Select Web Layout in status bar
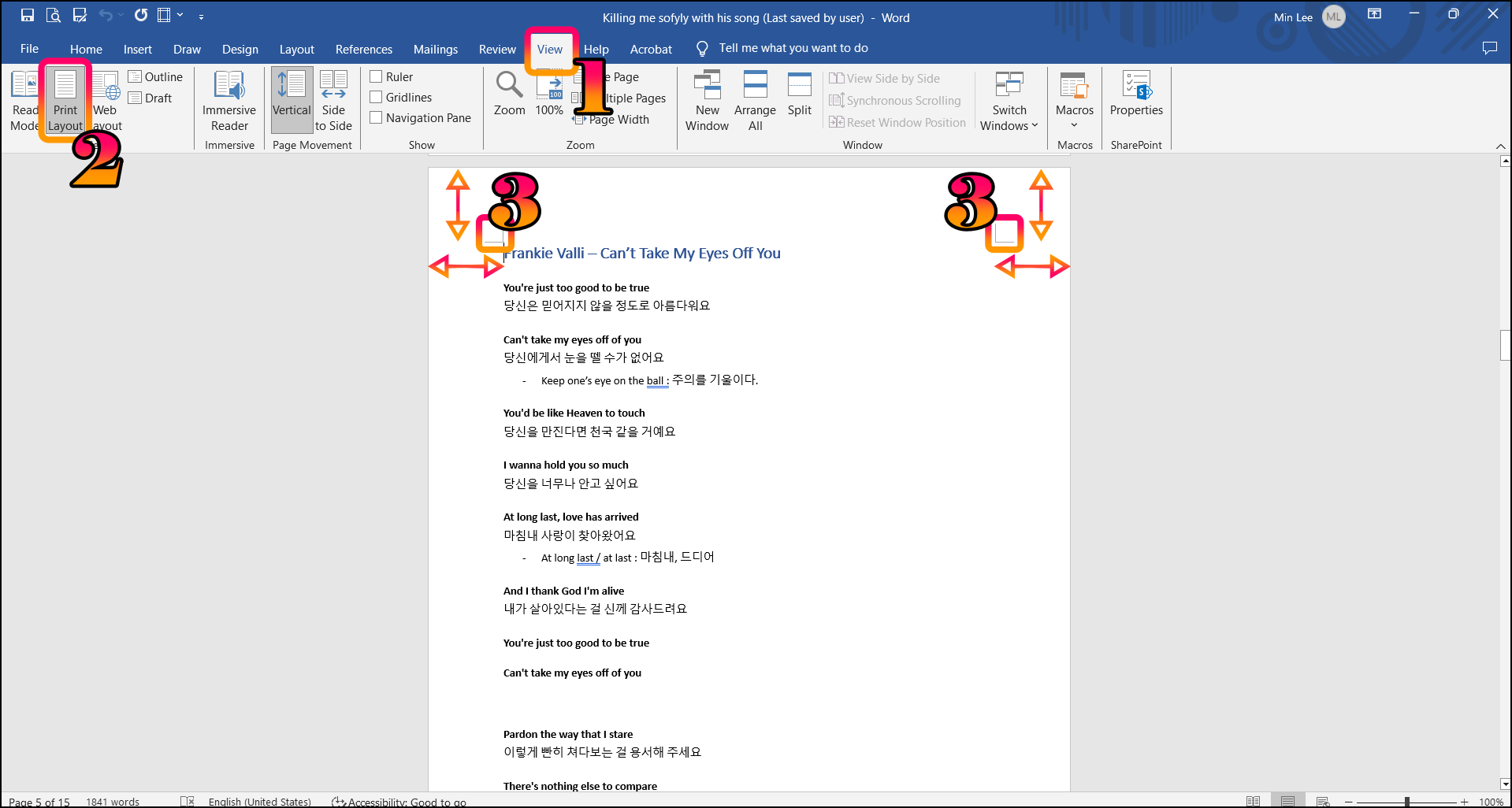This screenshot has height=808, width=1512. [x=1323, y=802]
